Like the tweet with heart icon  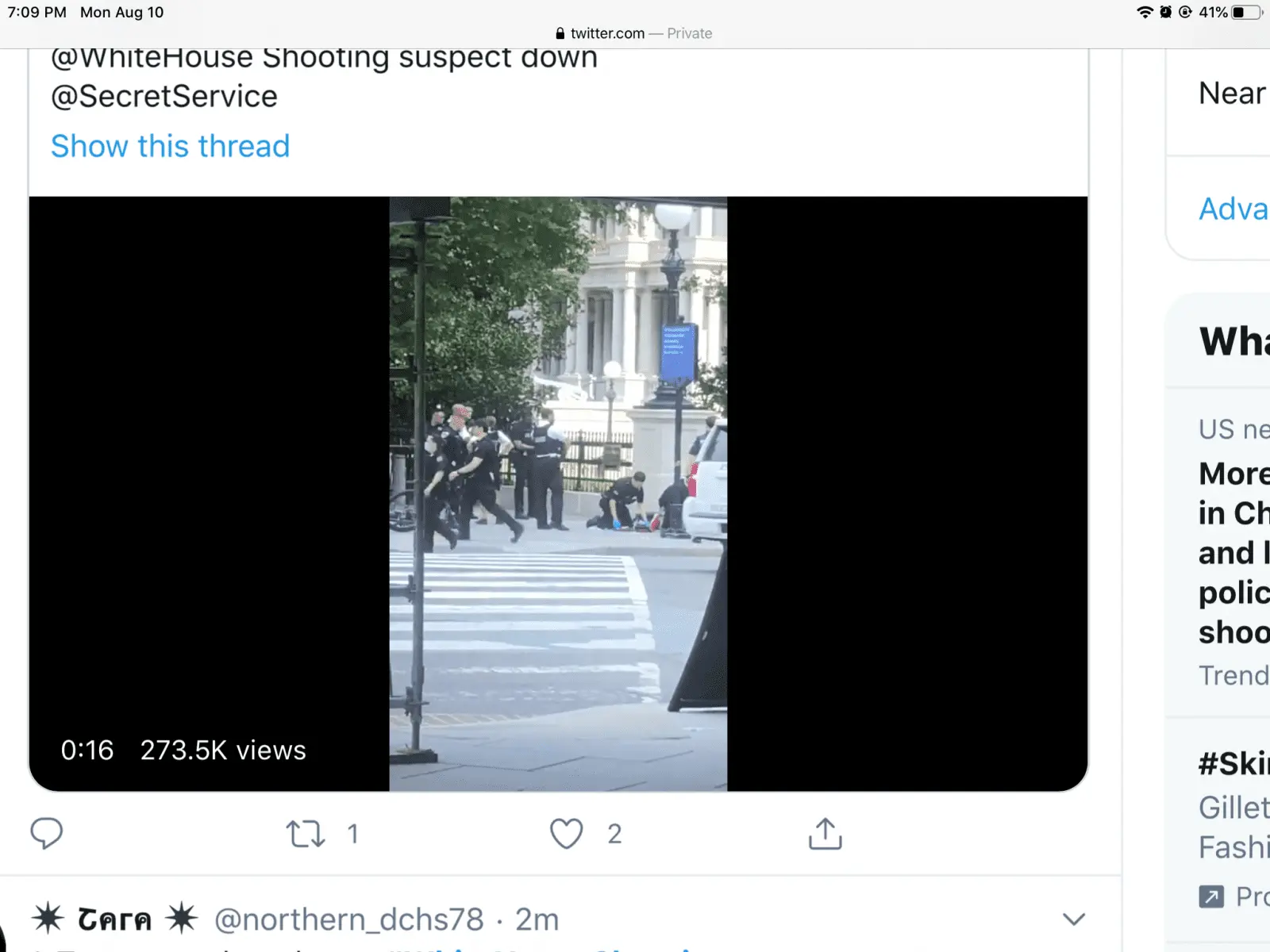(566, 834)
